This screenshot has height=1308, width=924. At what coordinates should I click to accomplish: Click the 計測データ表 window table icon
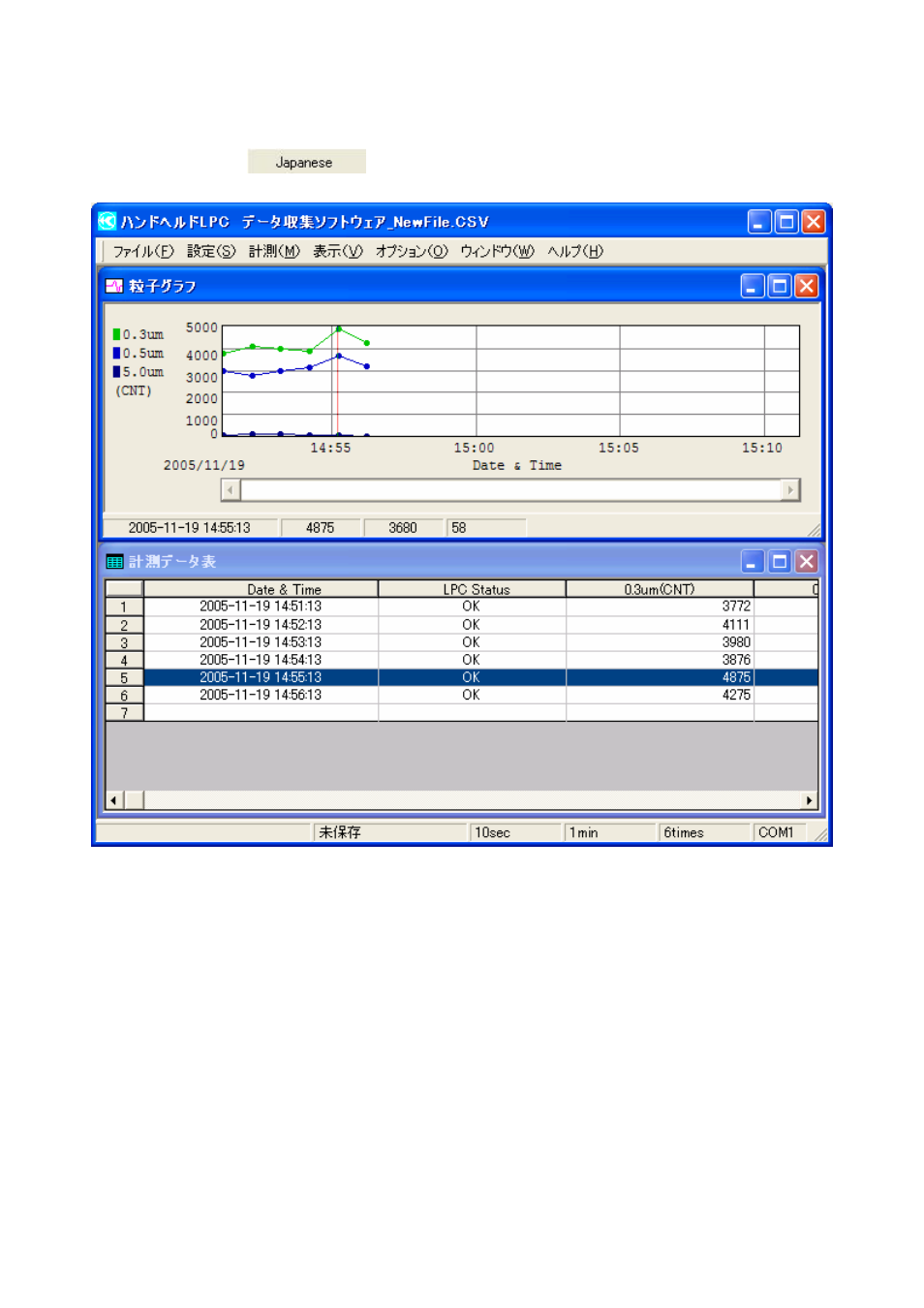pyautogui.click(x=114, y=561)
